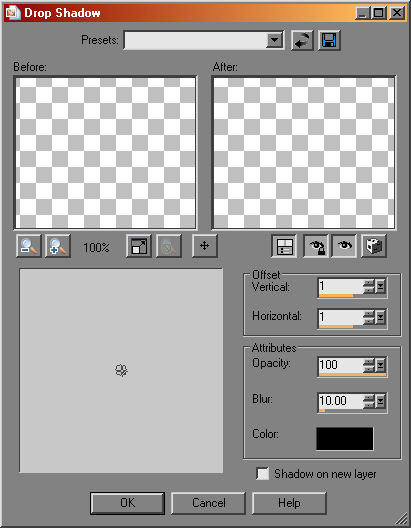Click the 100% zoom level text
Screen dimensions: 411x528
(x=96, y=248)
